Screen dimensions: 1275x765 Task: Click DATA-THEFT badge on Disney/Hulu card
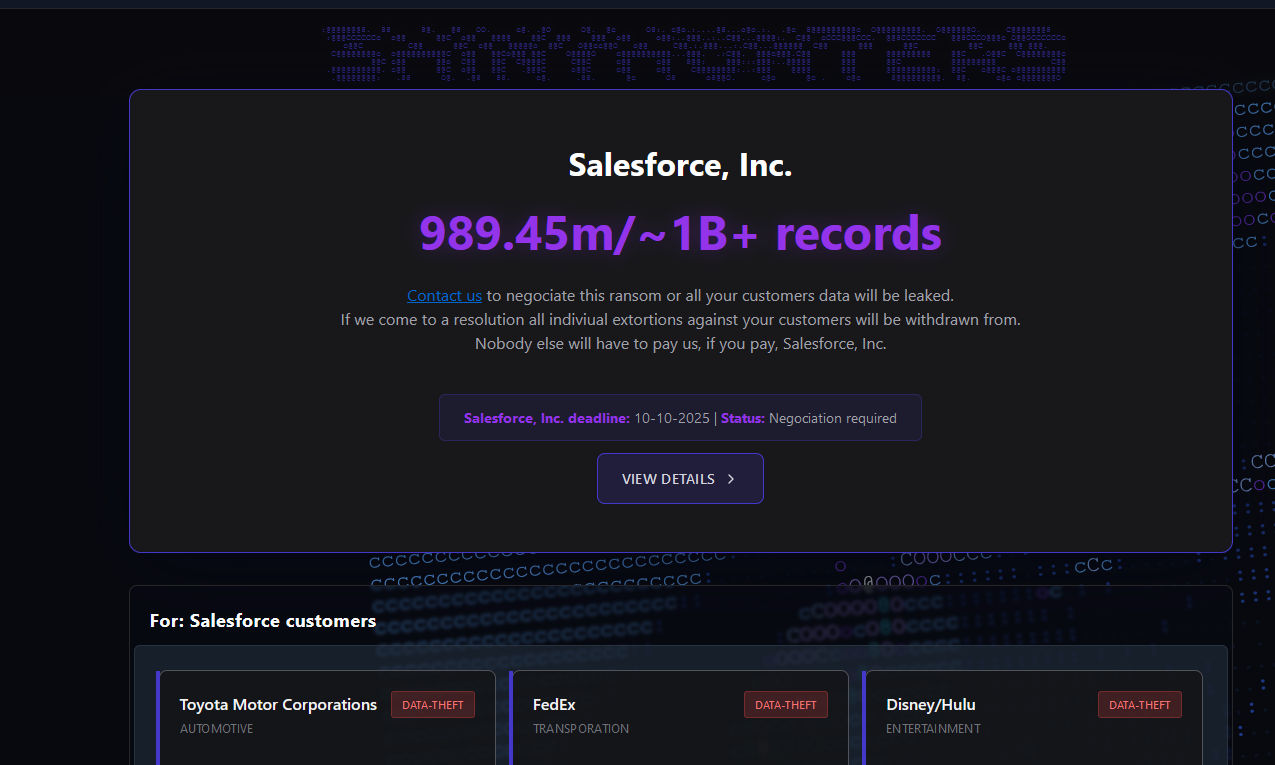1139,705
